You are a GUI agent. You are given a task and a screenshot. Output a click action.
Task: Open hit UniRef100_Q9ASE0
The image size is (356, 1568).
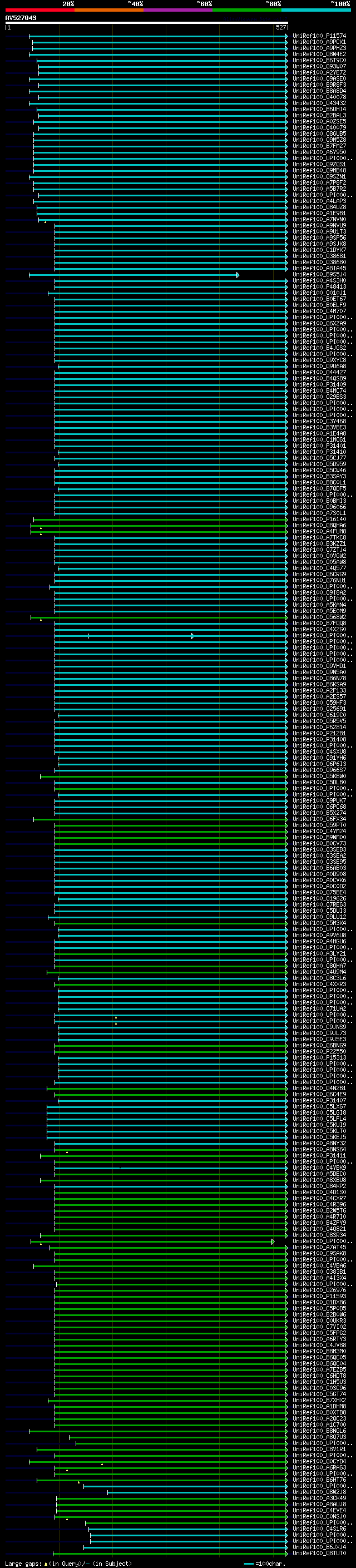point(319,78)
